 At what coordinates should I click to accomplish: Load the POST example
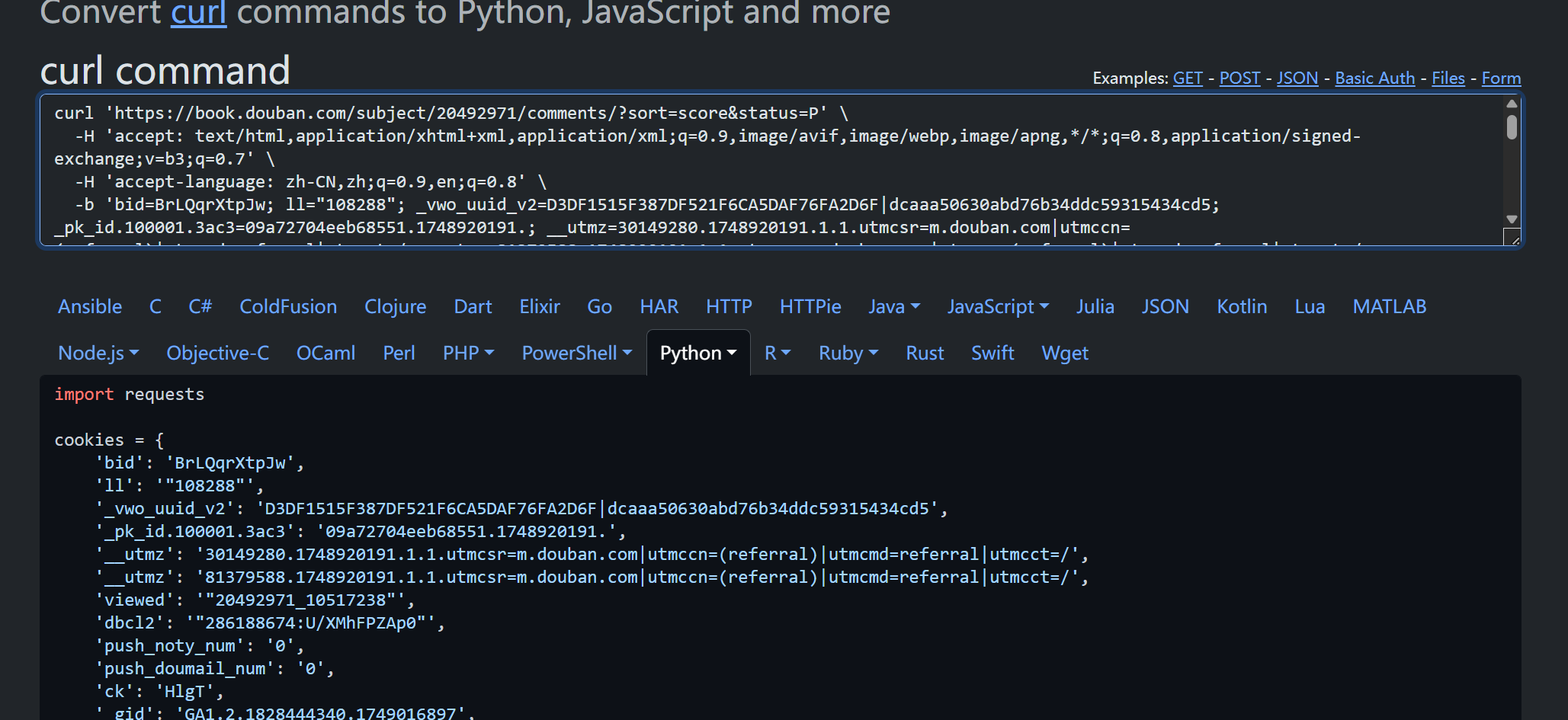1239,78
